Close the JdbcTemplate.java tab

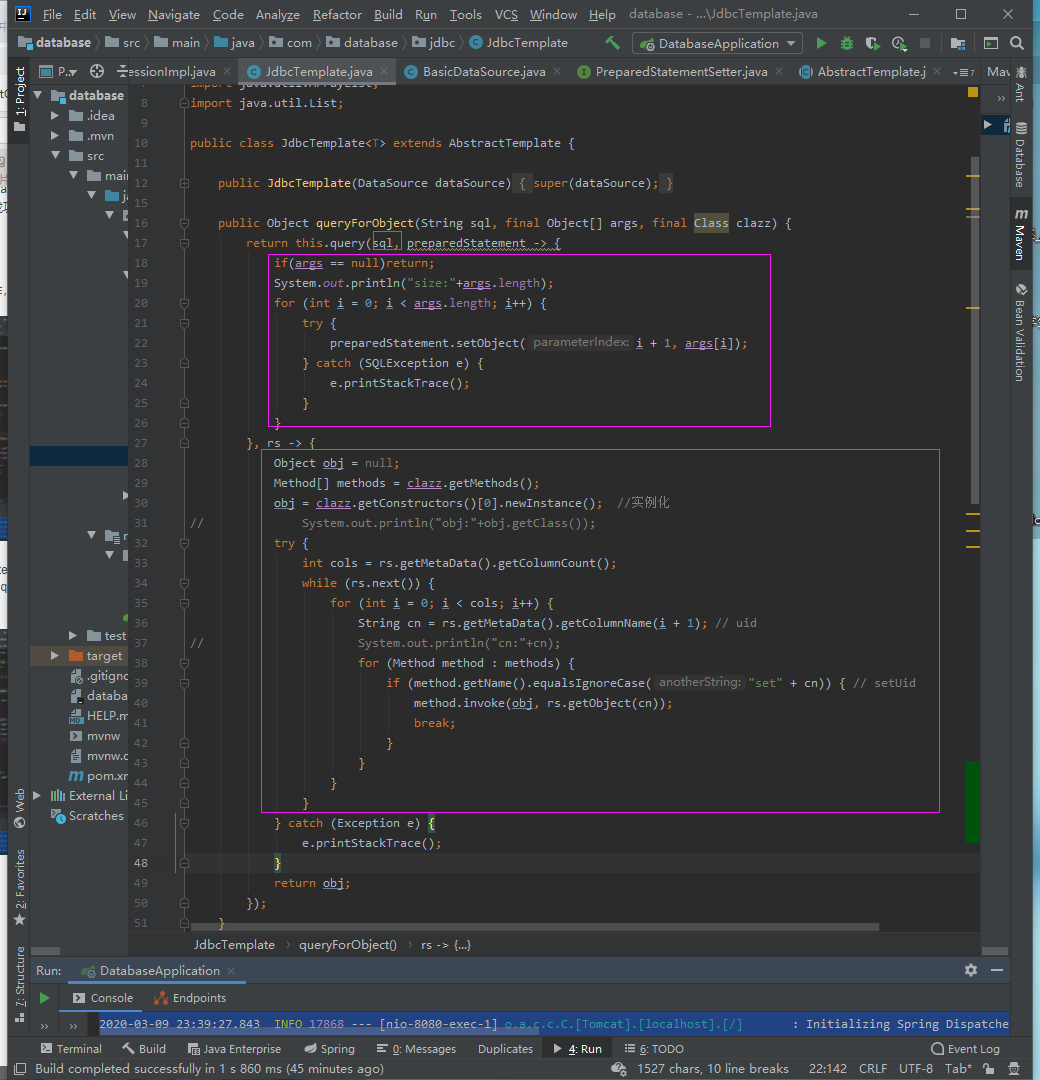pos(384,71)
